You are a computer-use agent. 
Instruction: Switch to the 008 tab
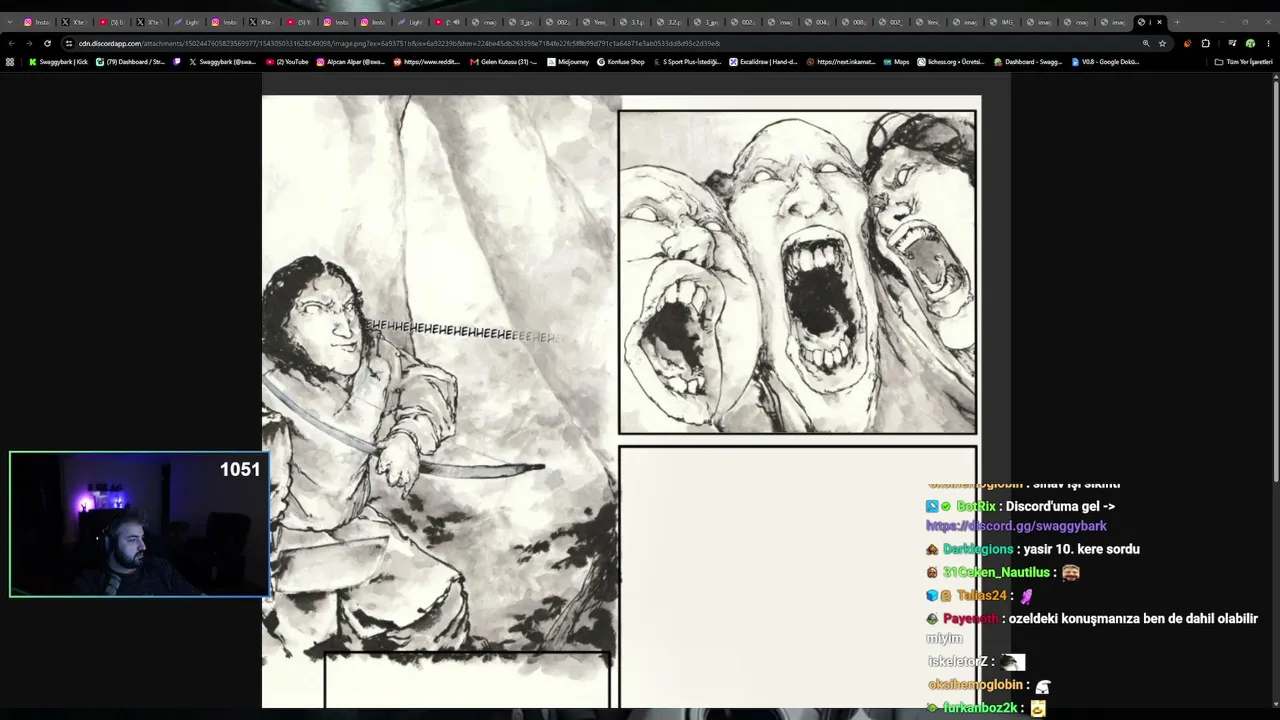[x=856, y=22]
